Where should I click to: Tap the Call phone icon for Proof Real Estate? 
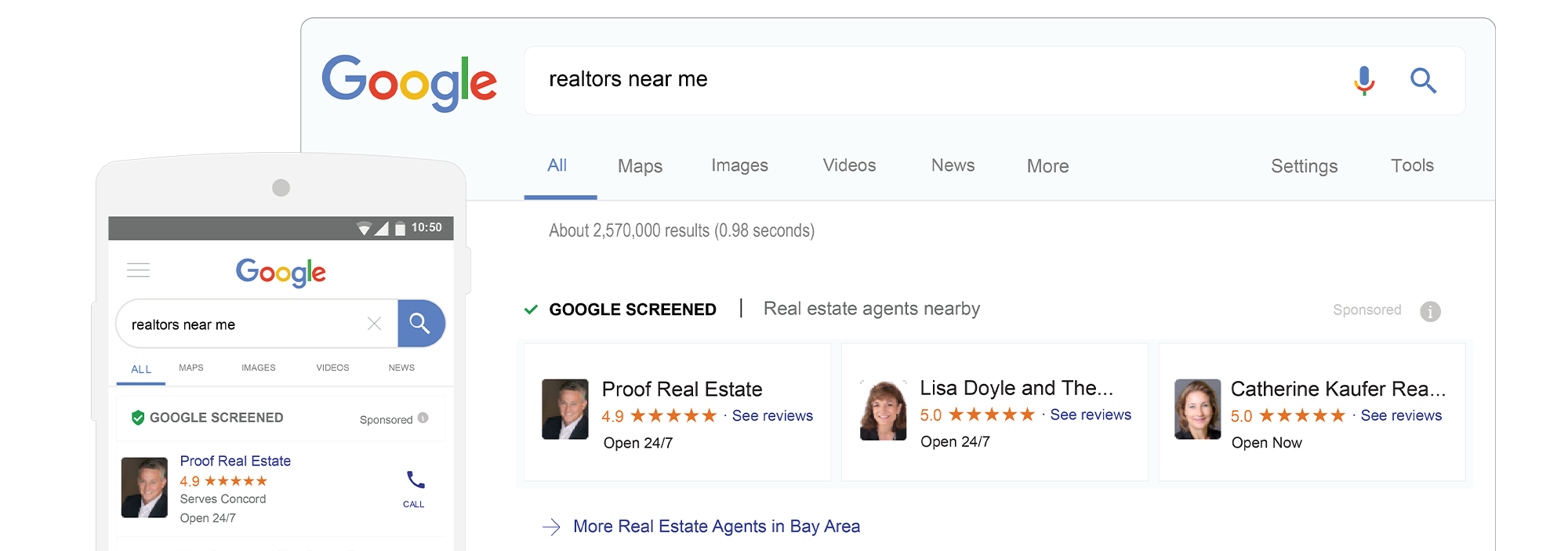(x=416, y=480)
